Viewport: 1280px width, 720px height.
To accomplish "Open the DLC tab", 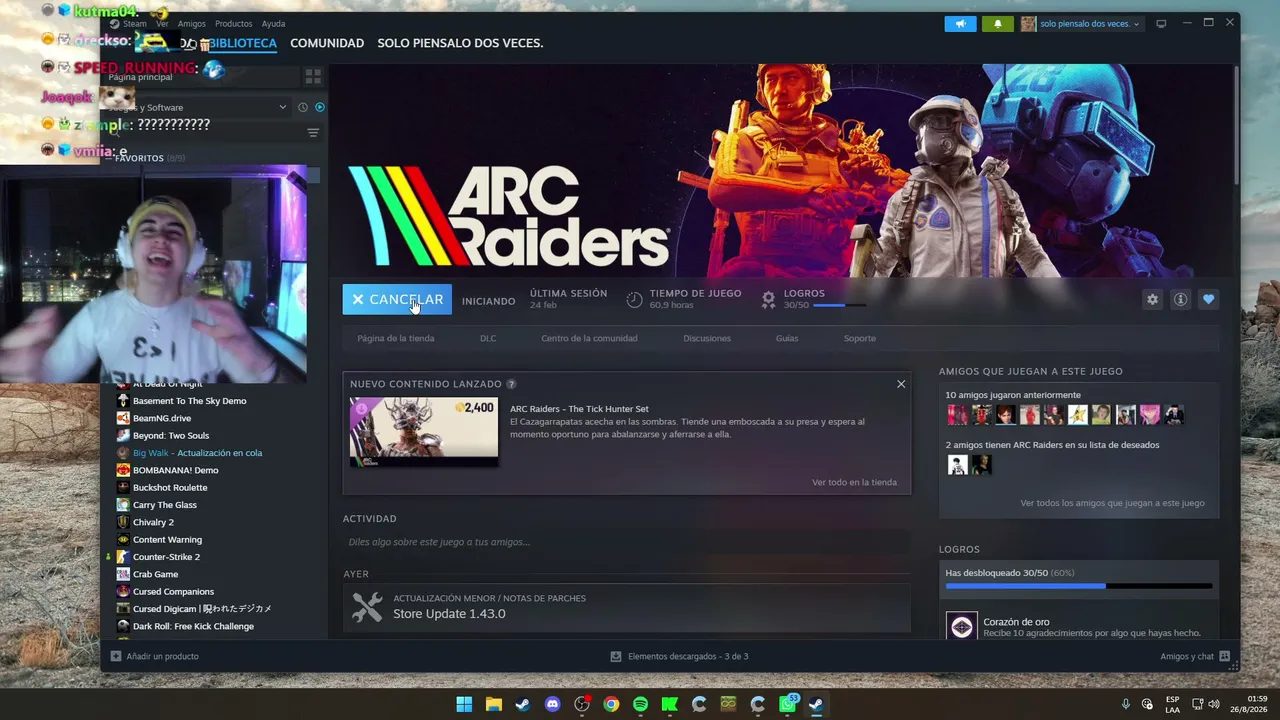I will click(488, 338).
